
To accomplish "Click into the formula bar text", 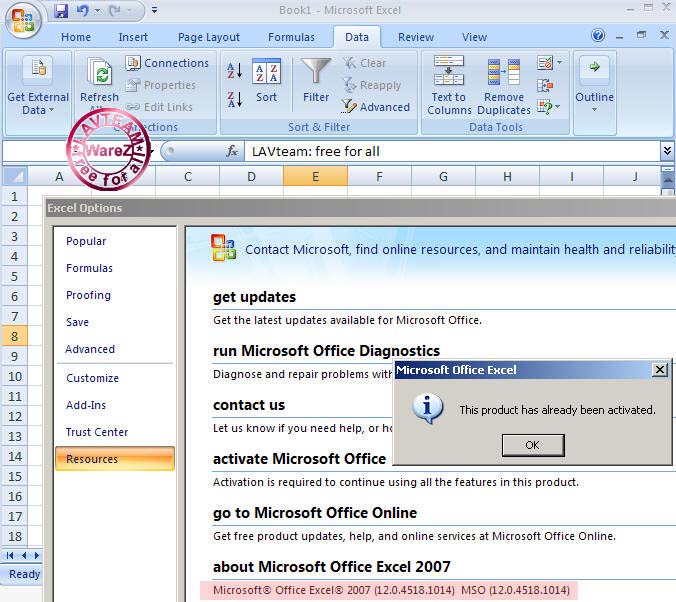I will (452, 151).
